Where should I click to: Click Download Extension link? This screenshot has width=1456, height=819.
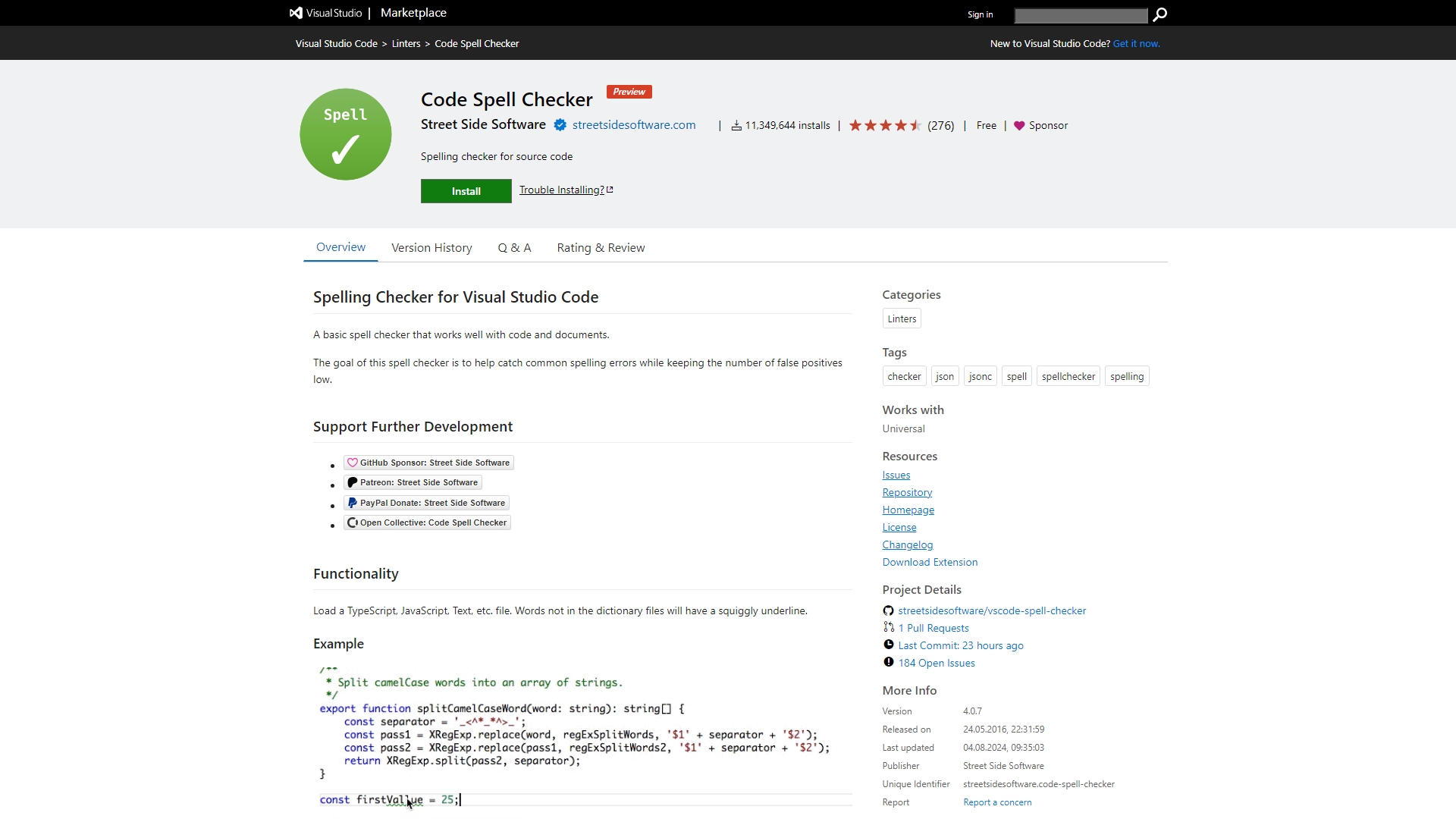click(930, 562)
